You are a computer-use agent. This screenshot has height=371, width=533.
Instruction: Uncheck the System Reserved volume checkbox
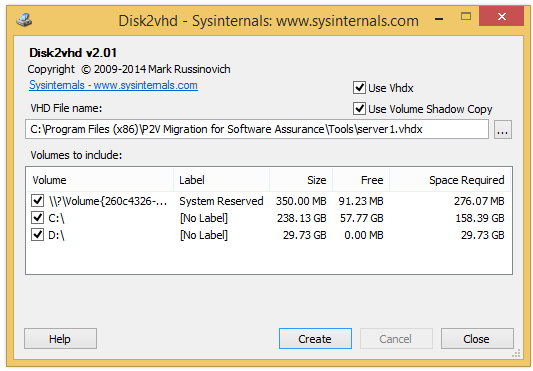click(x=37, y=201)
